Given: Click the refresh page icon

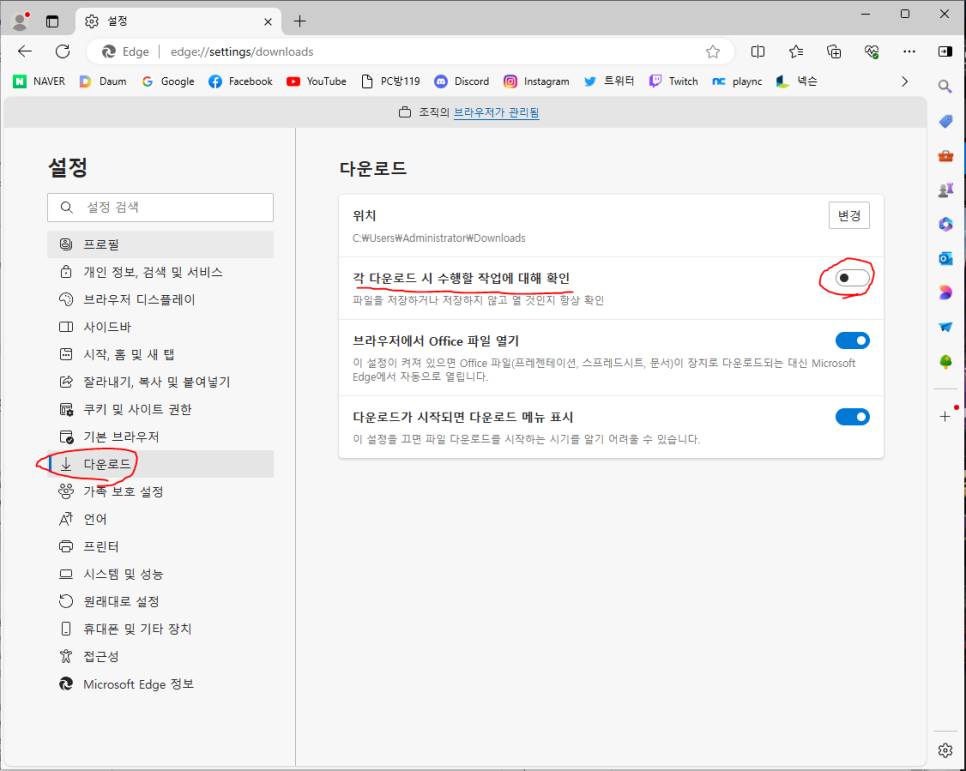Looking at the screenshot, I should (x=62, y=51).
